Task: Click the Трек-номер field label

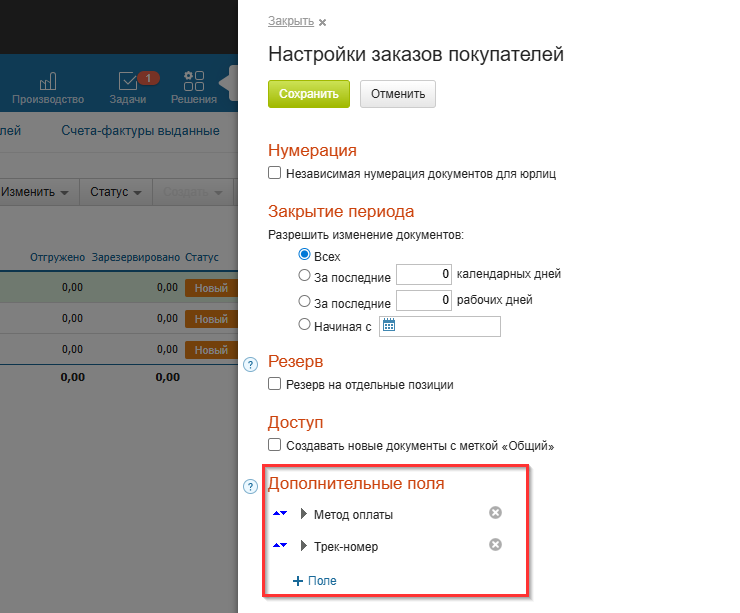Action: click(x=346, y=547)
